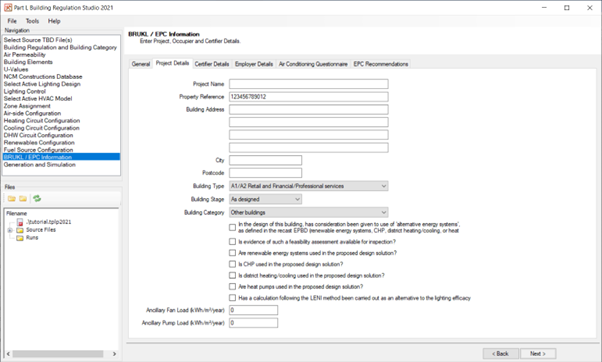
Task: Click the first Building Address field
Action: [308, 109]
